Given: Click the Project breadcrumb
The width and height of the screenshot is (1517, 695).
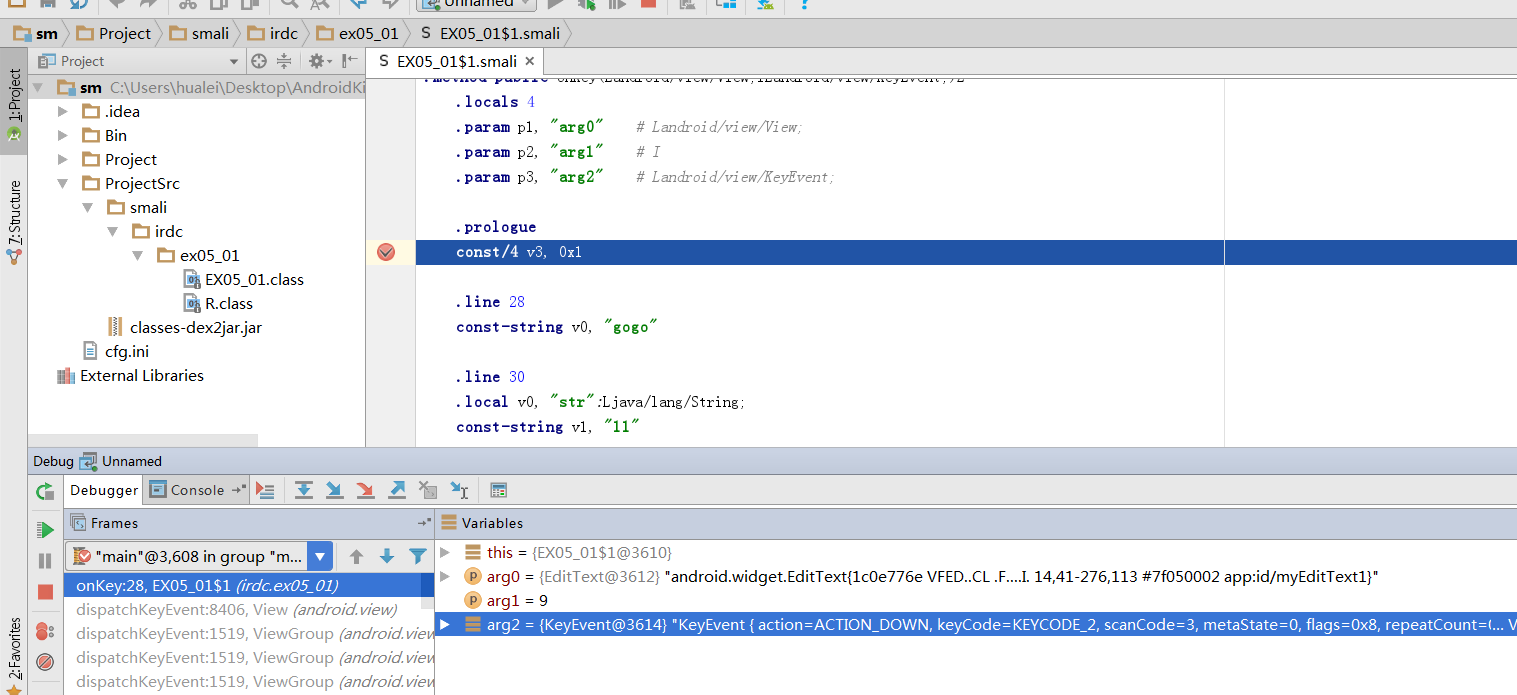Looking at the screenshot, I should coord(114,33).
